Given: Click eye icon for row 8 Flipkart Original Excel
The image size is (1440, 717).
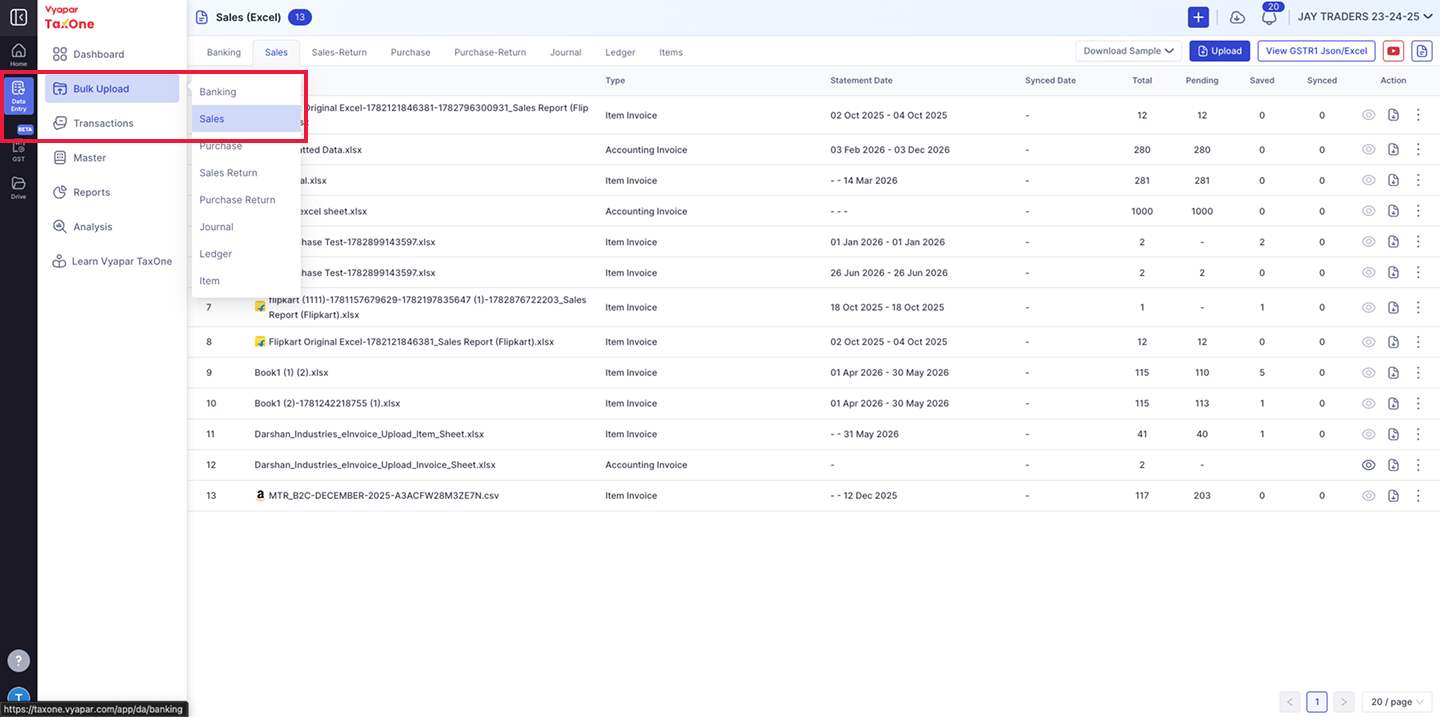Looking at the screenshot, I should (x=1369, y=342).
